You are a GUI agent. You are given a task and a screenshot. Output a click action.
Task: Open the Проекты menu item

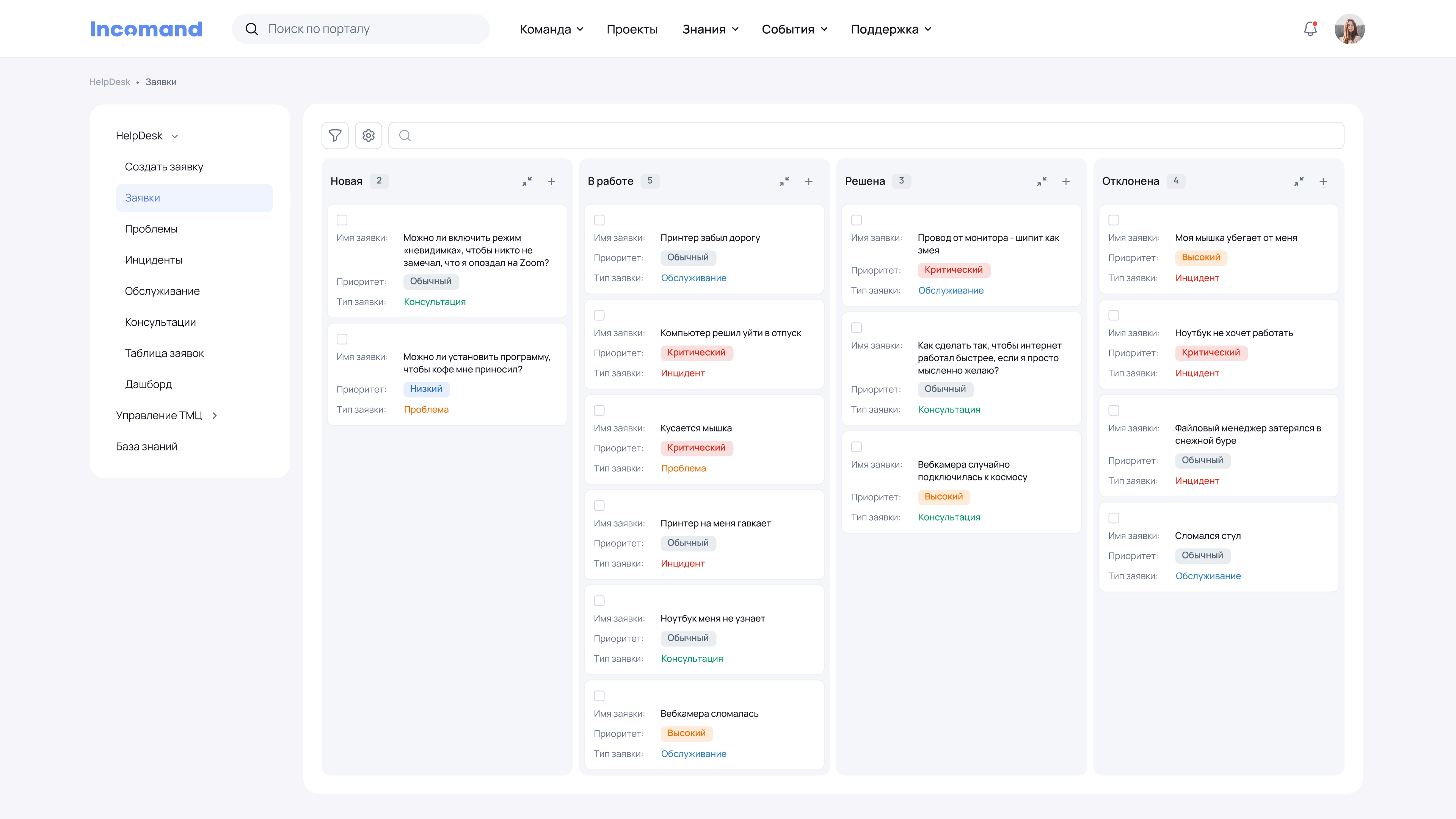click(631, 30)
